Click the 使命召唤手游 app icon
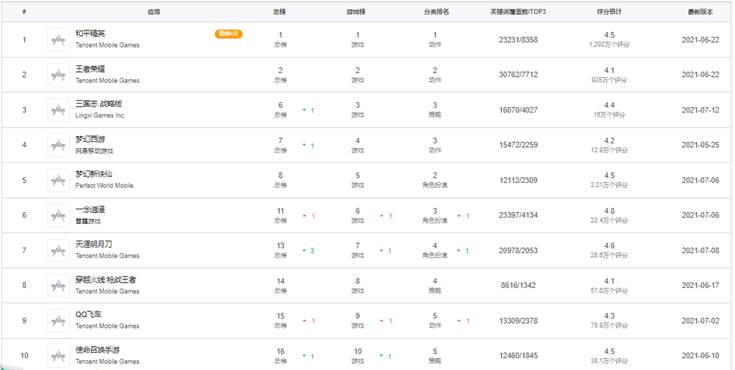This screenshot has height=370, width=735. 58,356
